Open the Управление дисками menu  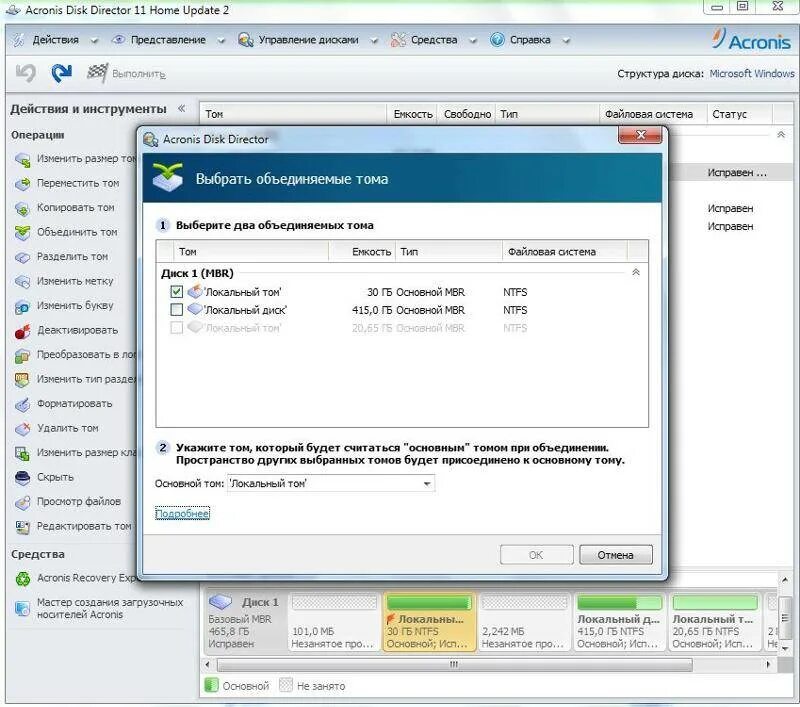[308, 40]
